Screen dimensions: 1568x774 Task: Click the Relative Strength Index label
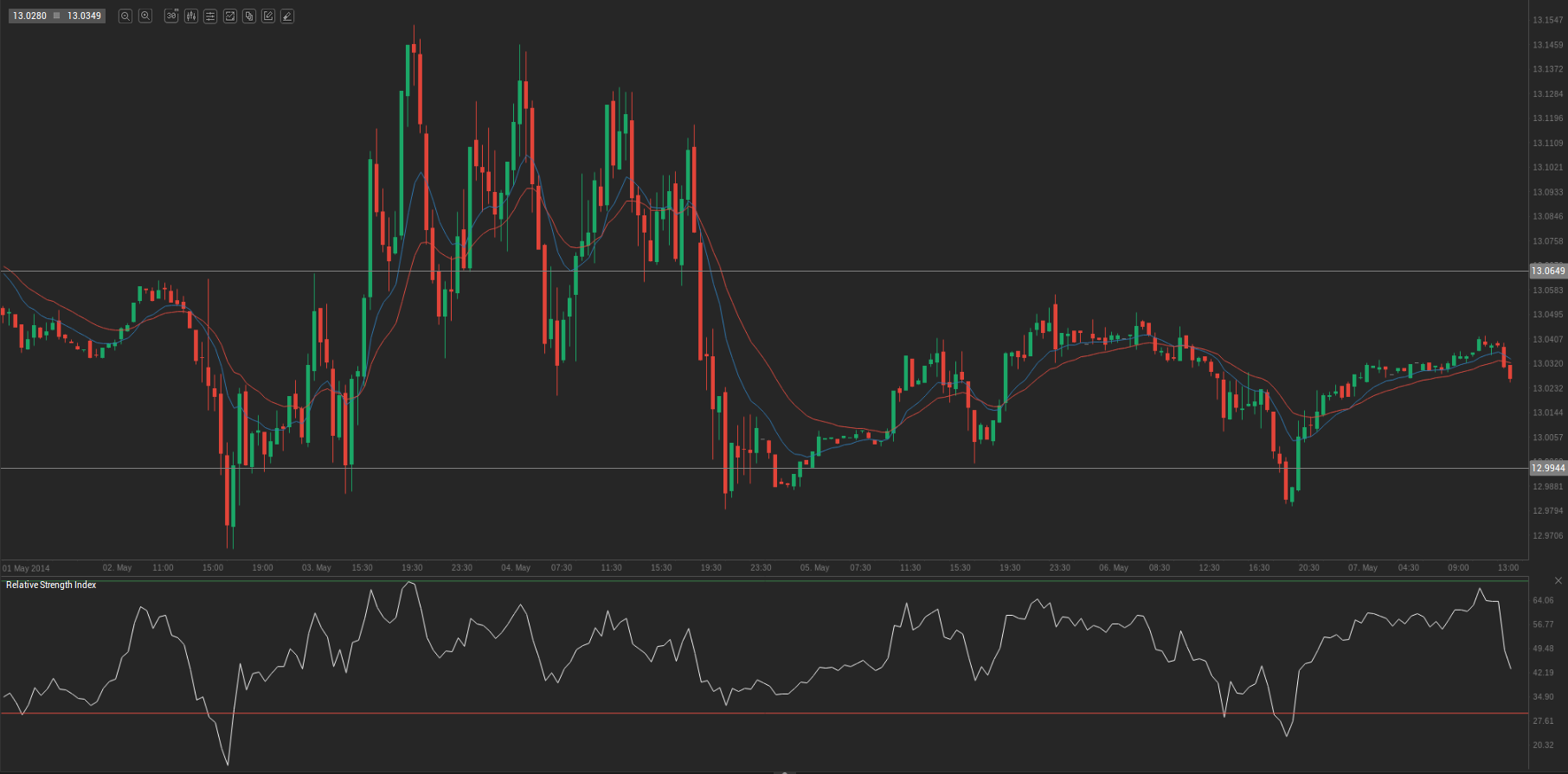pyautogui.click(x=51, y=585)
